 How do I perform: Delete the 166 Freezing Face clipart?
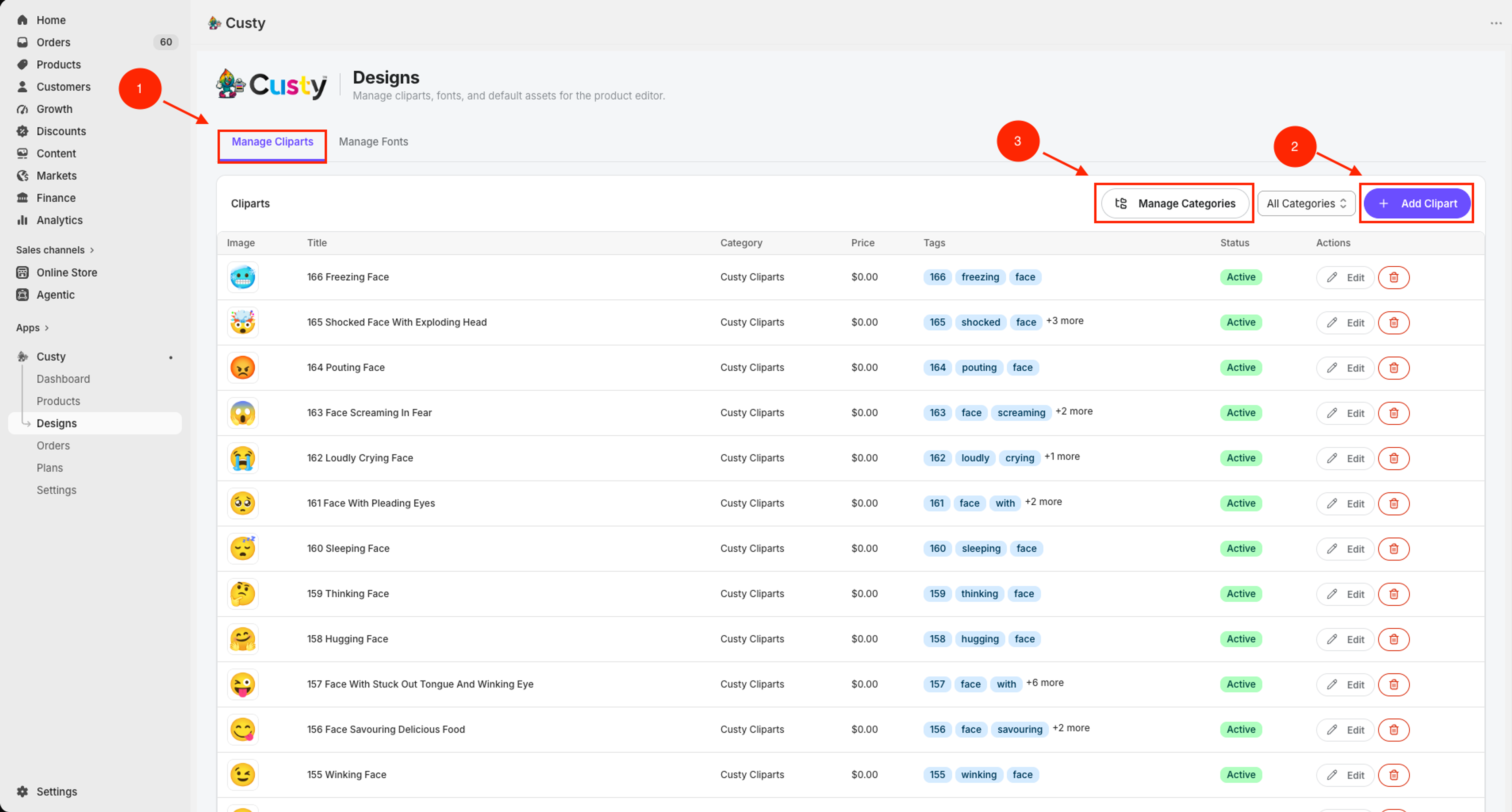pos(1393,277)
